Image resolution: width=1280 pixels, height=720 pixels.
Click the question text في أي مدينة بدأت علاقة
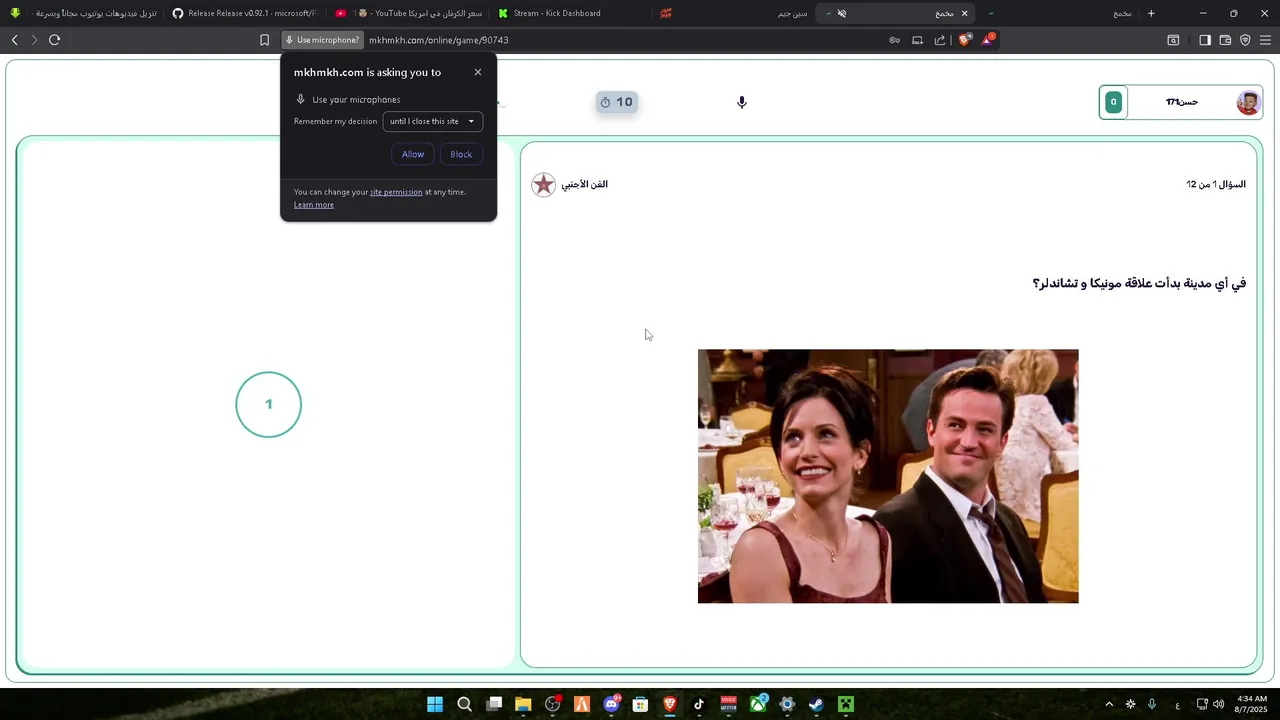click(1139, 284)
